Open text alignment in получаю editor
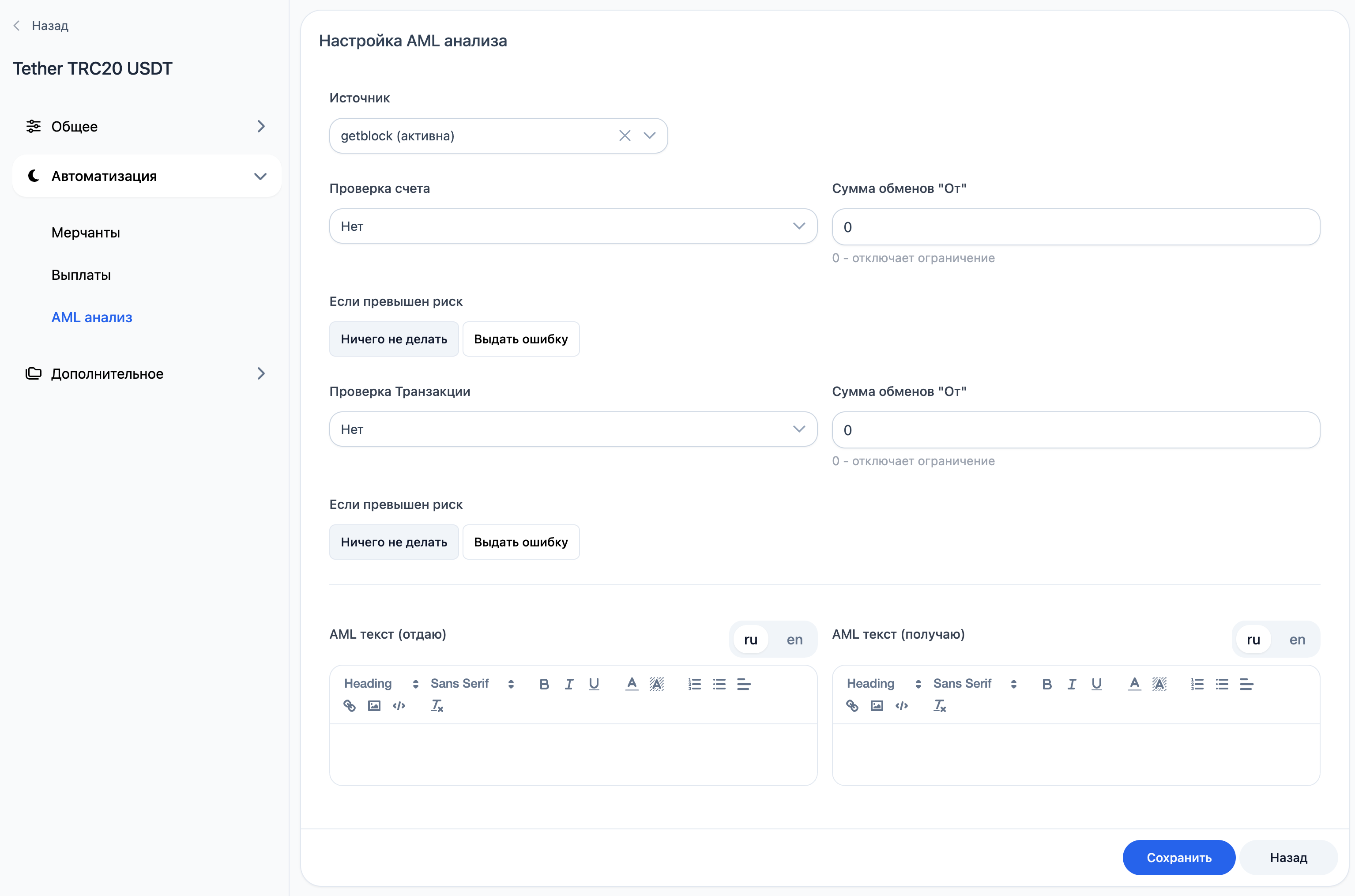1355x896 pixels. coord(1246,684)
